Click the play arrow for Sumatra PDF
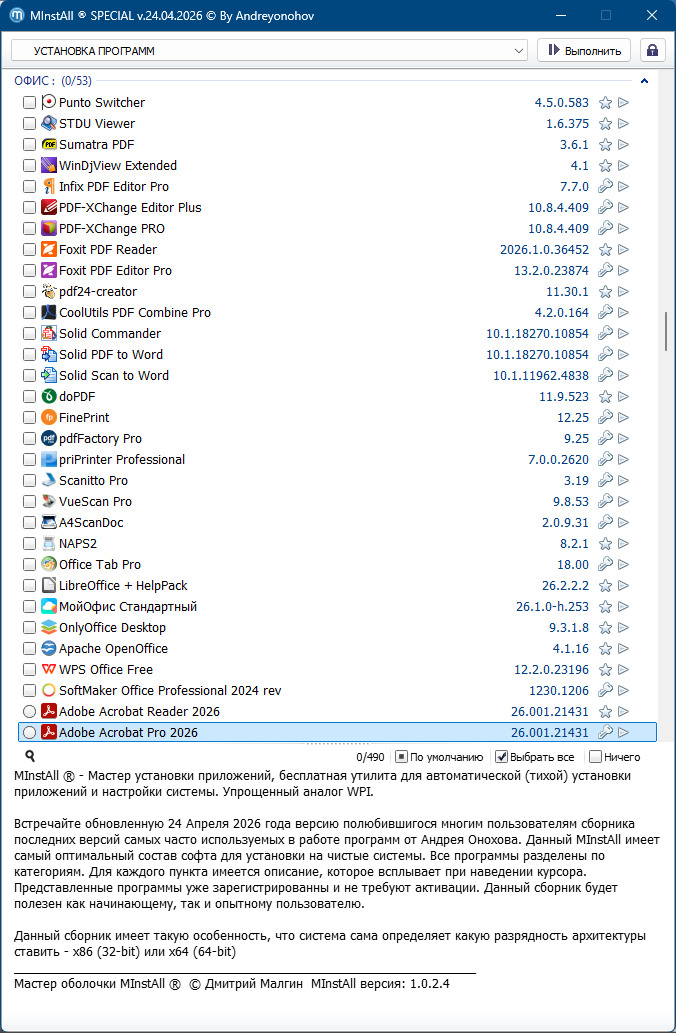 coord(623,145)
